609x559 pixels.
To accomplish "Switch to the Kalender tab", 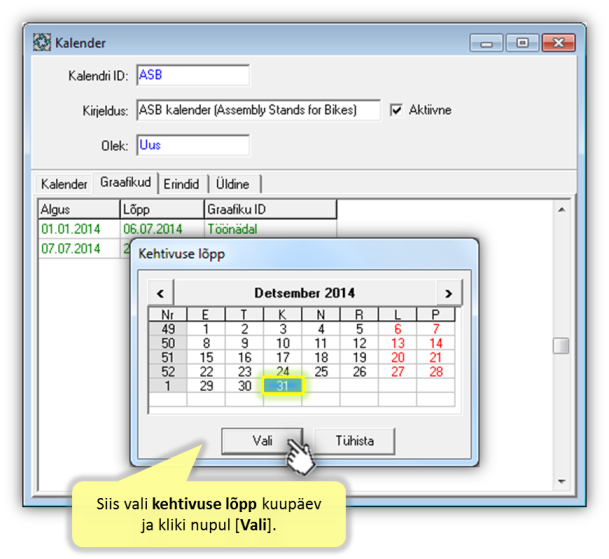I will (x=64, y=184).
